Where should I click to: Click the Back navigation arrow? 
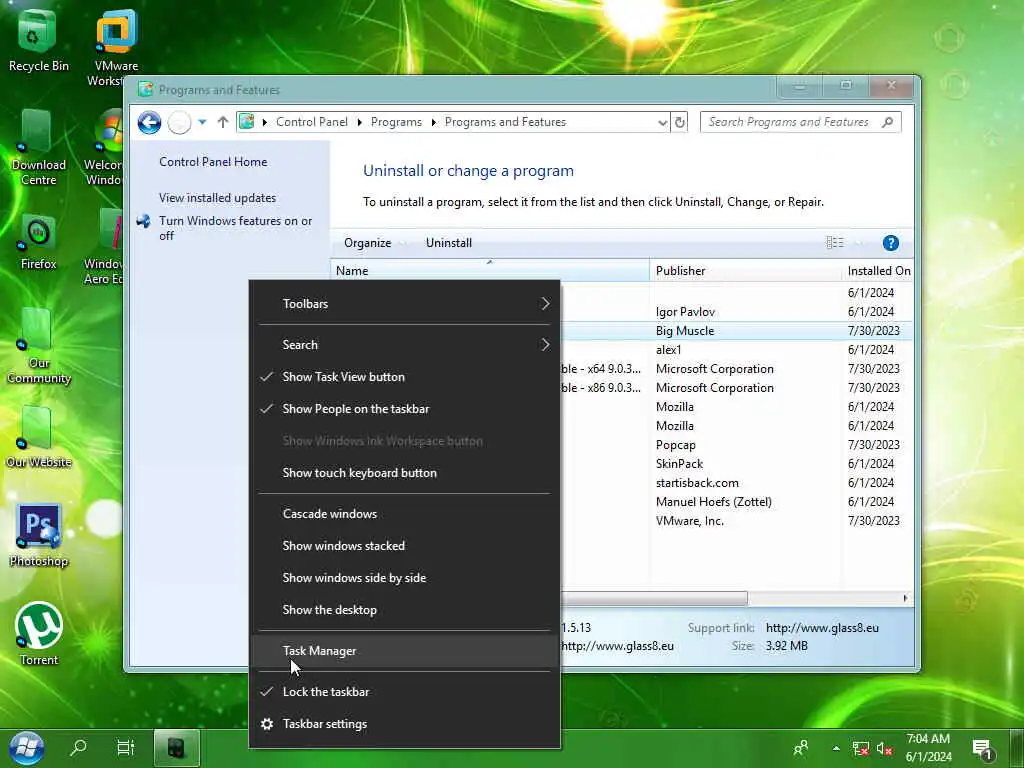coord(150,122)
